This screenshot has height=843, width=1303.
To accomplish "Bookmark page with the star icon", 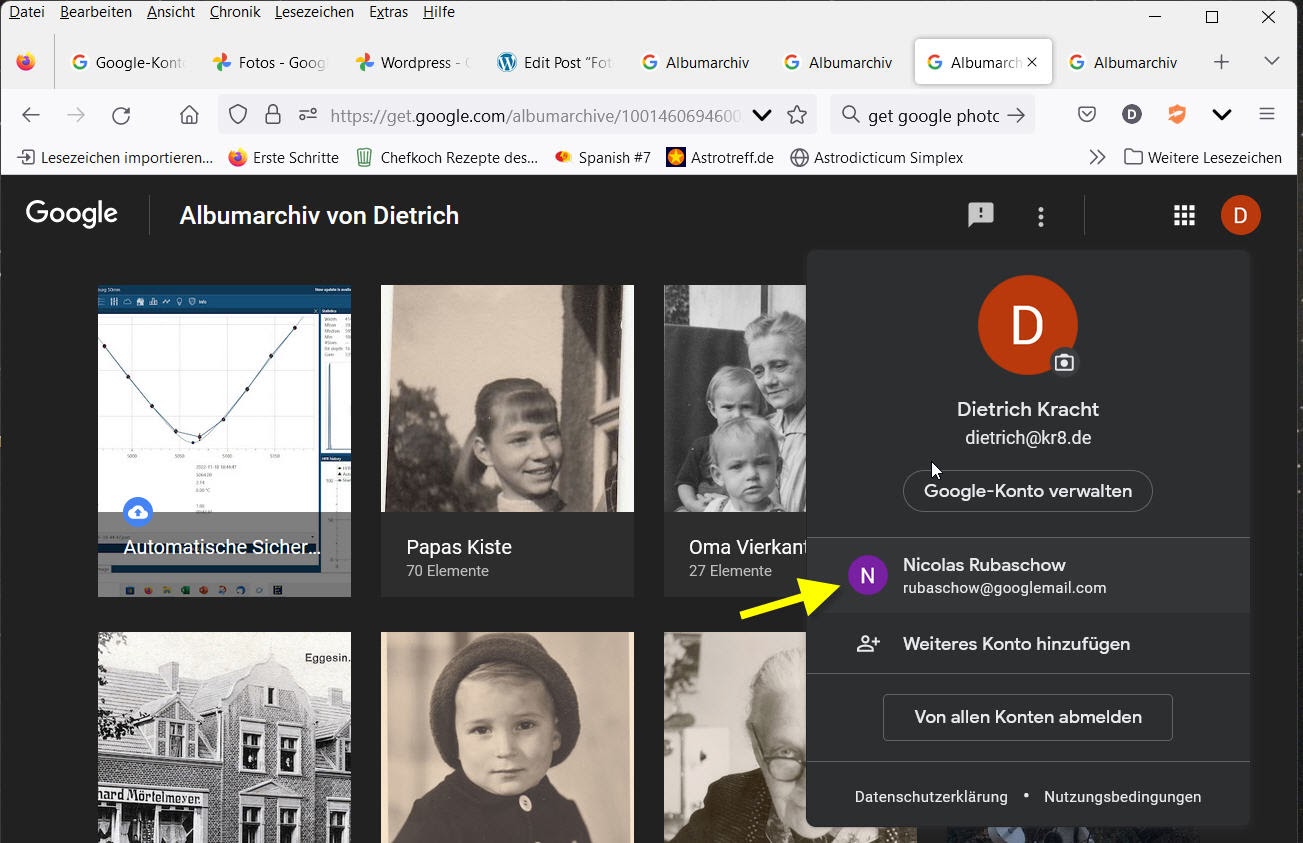I will (797, 115).
